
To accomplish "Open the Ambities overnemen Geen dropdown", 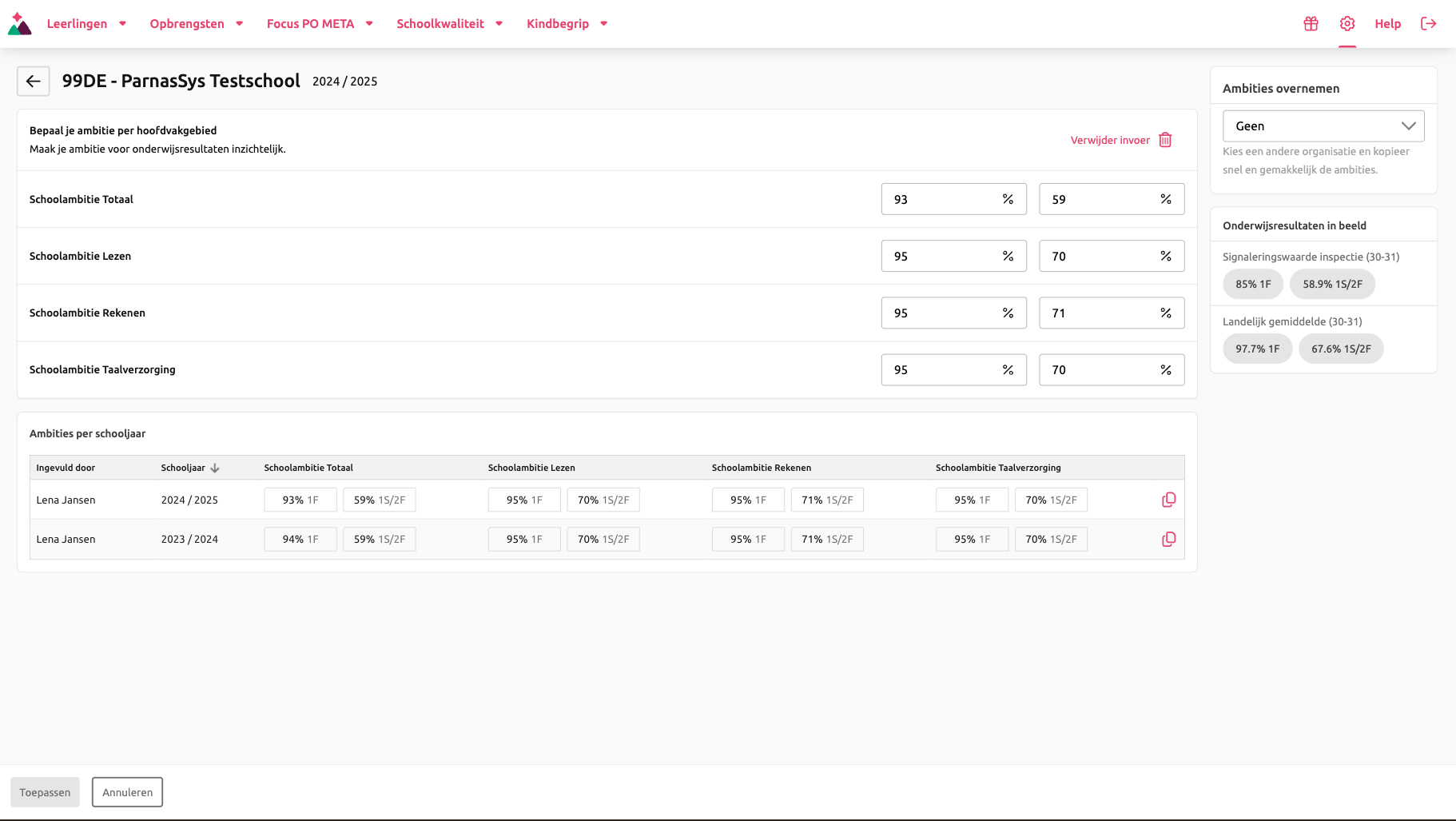I will point(1323,126).
